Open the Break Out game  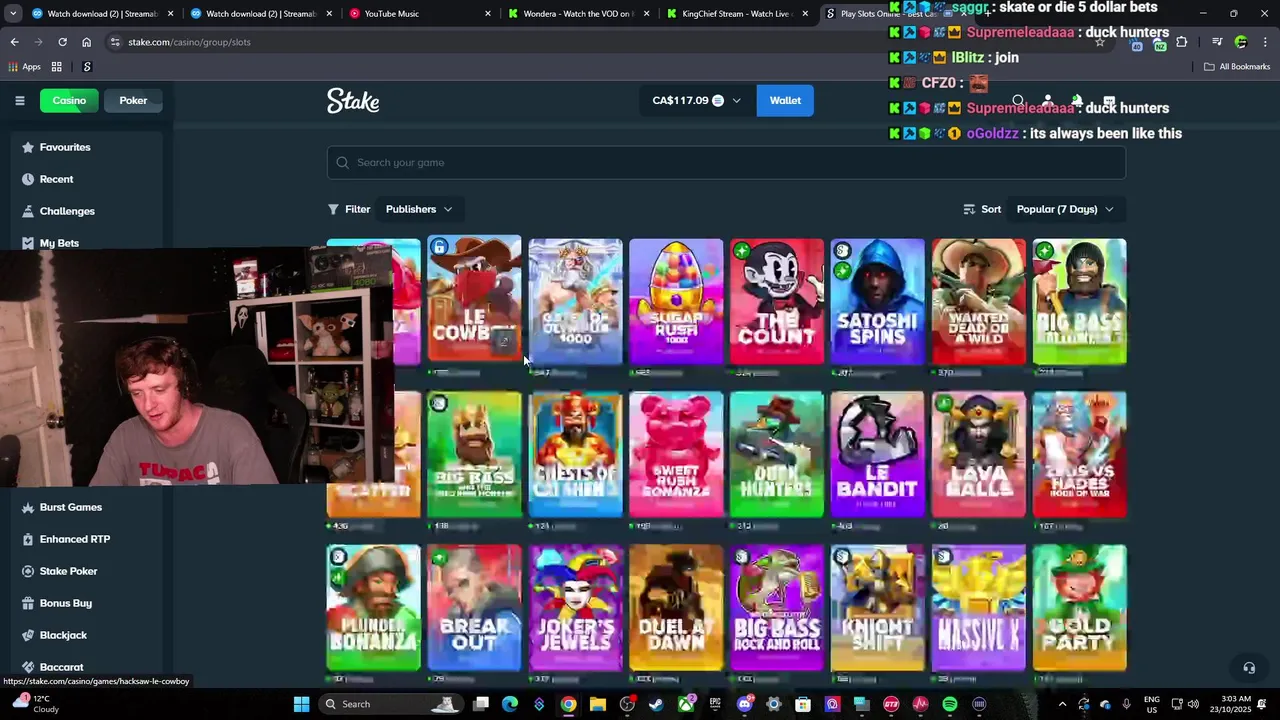[474, 607]
